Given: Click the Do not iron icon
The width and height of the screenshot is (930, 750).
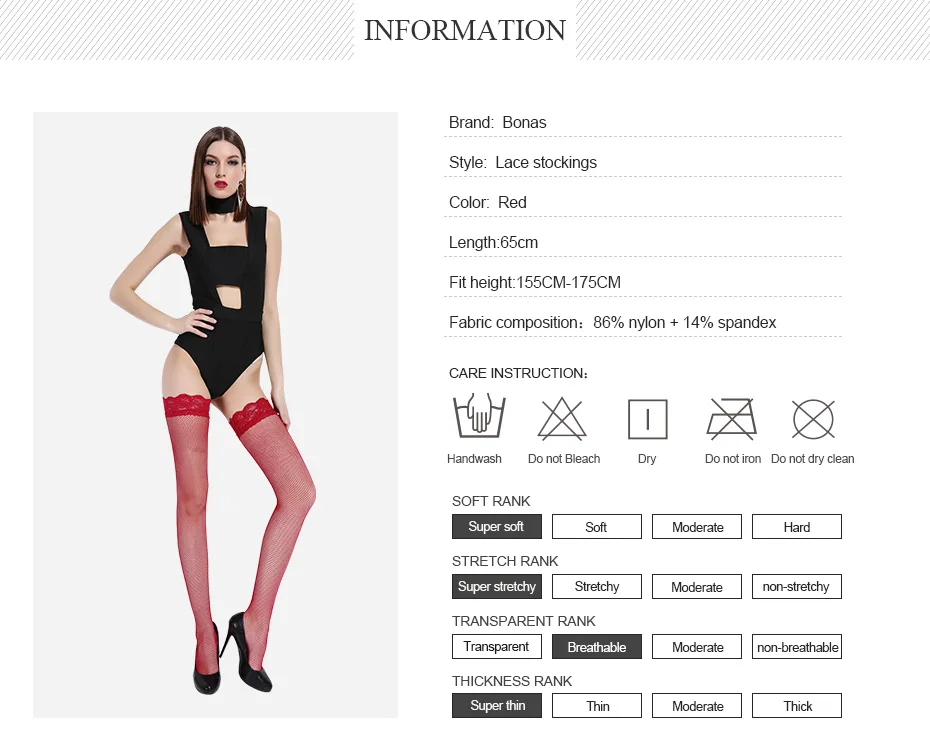Looking at the screenshot, I should [x=732, y=419].
